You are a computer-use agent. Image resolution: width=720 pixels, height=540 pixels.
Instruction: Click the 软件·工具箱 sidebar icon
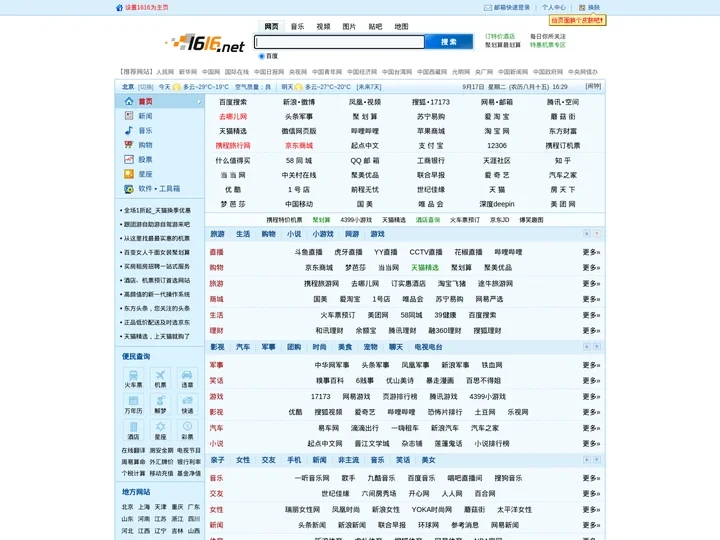(129, 189)
